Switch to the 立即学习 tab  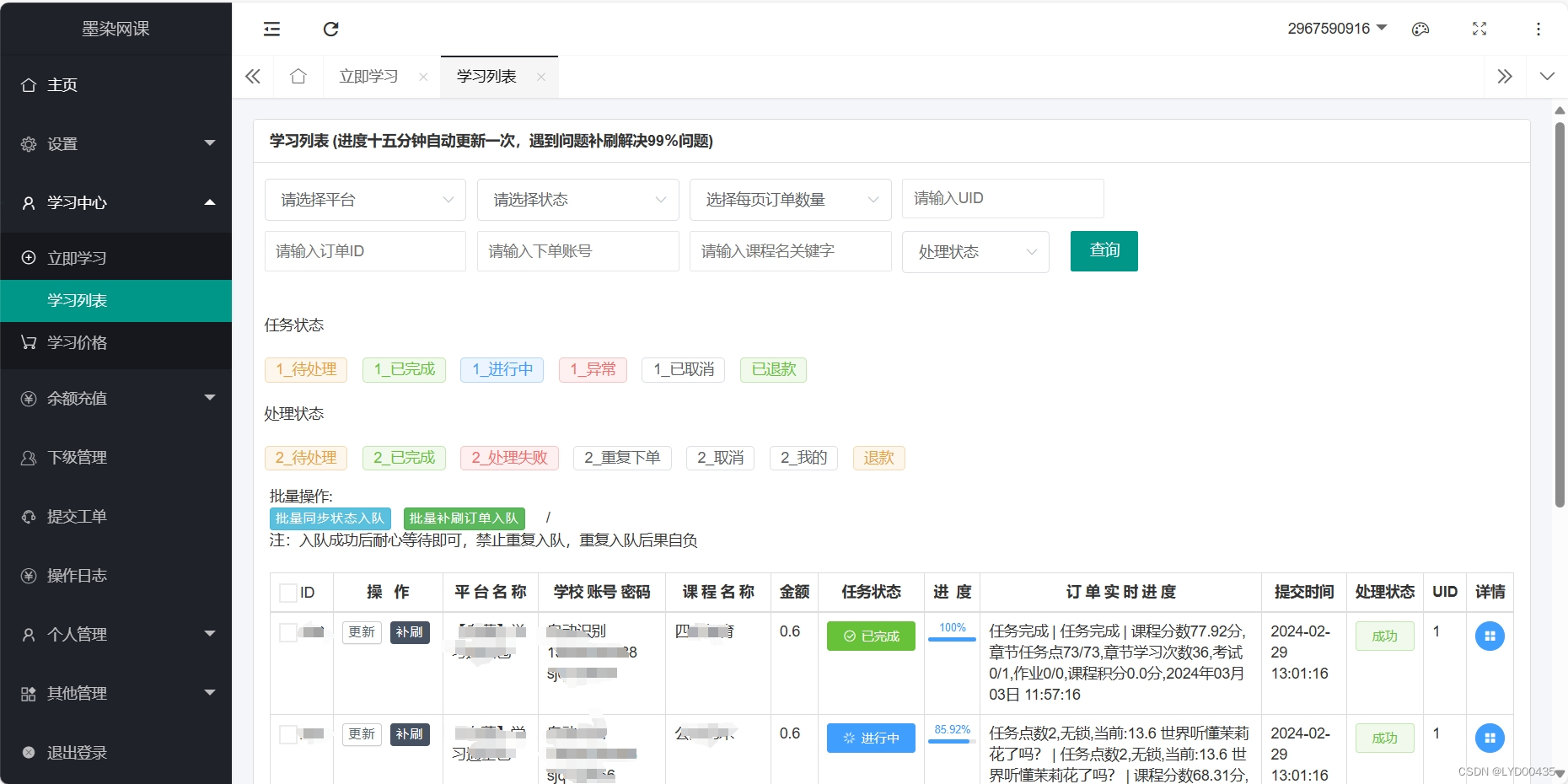coord(368,76)
